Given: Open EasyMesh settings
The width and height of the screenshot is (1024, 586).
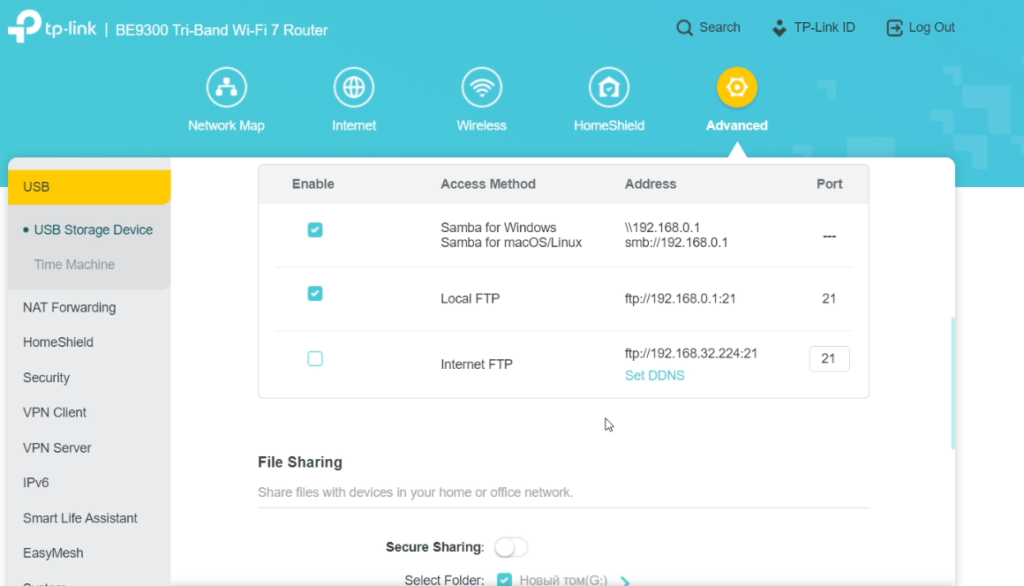Looking at the screenshot, I should pyautogui.click(x=53, y=553).
